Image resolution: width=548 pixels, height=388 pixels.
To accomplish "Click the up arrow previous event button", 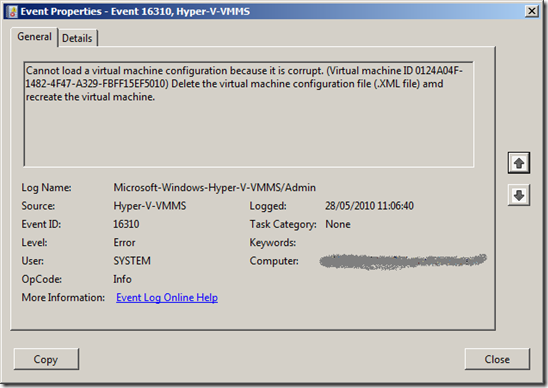I will [519, 163].
